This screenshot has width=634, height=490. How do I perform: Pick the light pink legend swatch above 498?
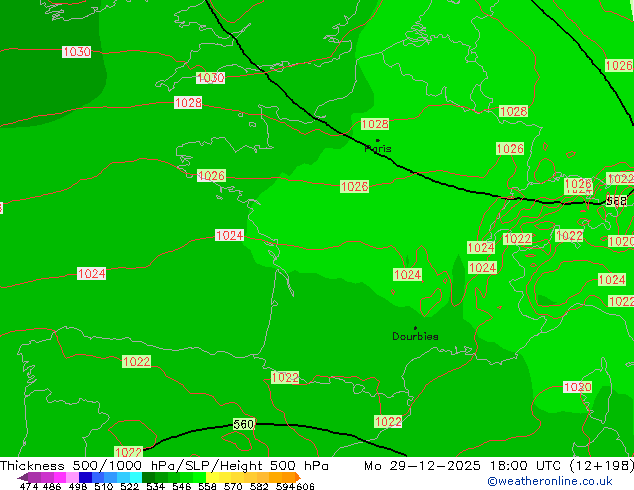click(72, 477)
